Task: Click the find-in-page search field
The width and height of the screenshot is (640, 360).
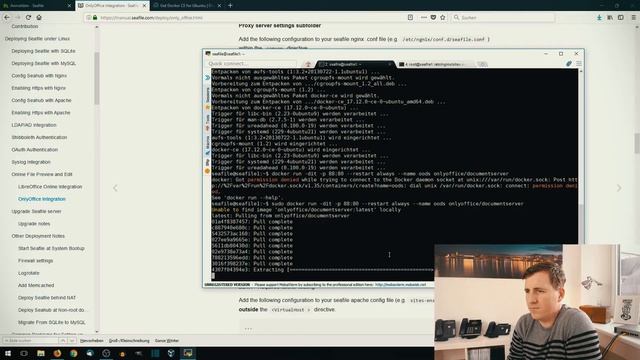Action: pos(31,340)
